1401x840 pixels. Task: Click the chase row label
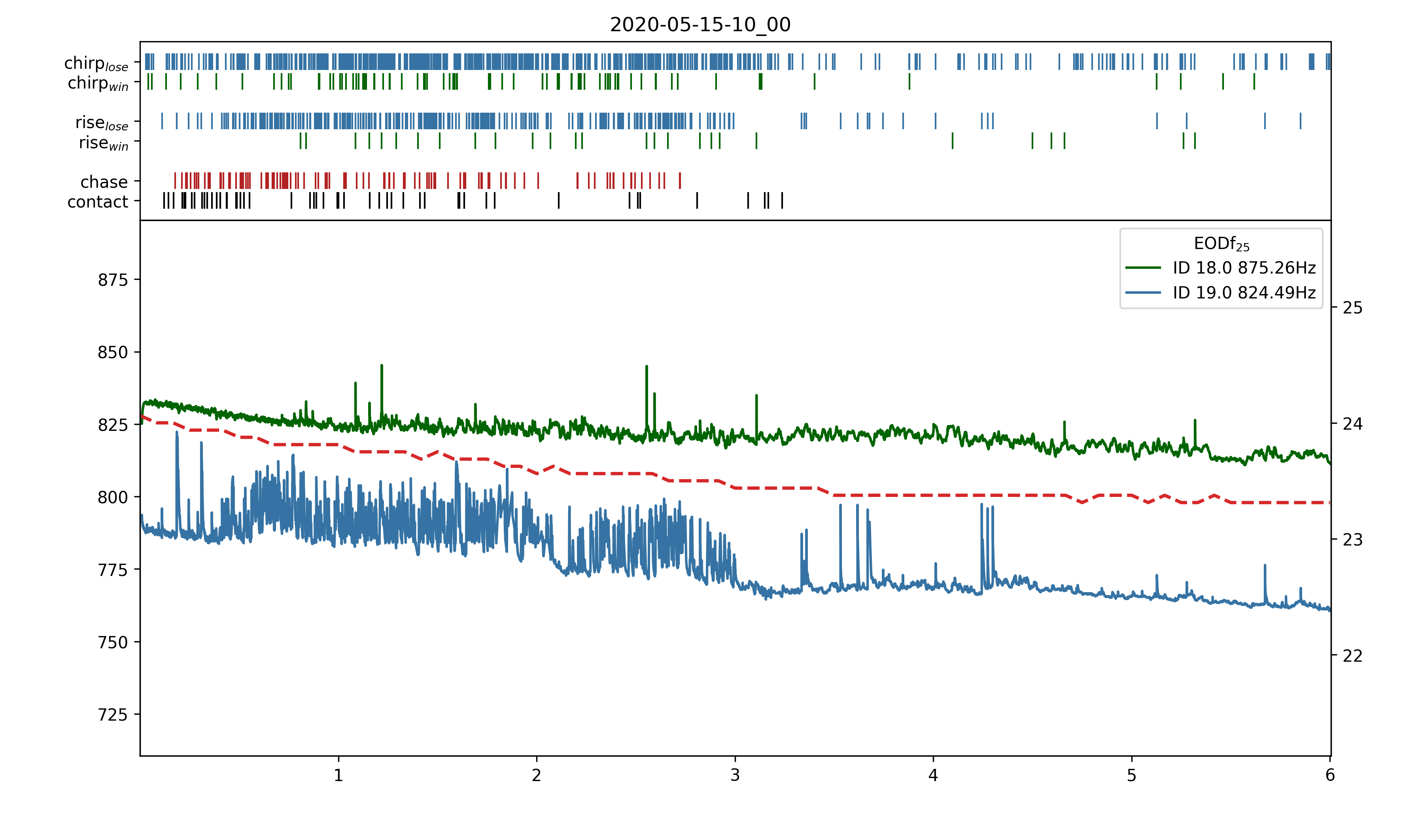pos(104,182)
